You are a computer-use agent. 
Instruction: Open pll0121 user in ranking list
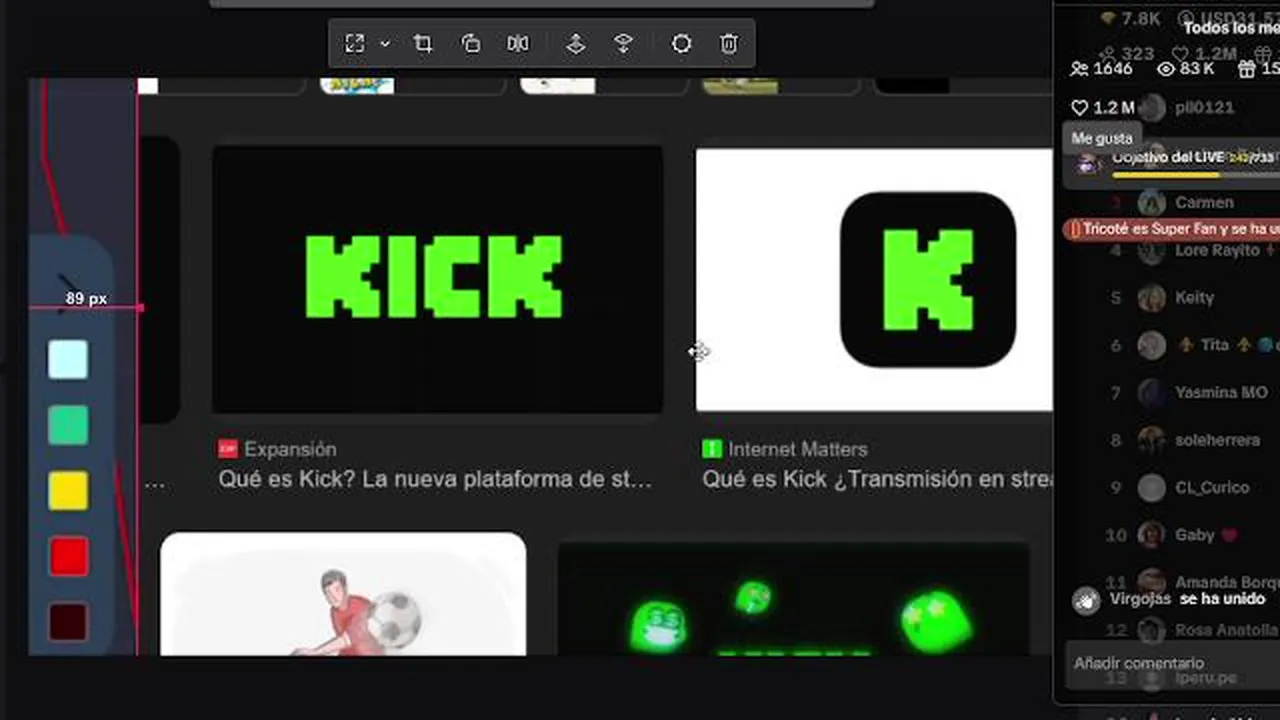pyautogui.click(x=1204, y=107)
